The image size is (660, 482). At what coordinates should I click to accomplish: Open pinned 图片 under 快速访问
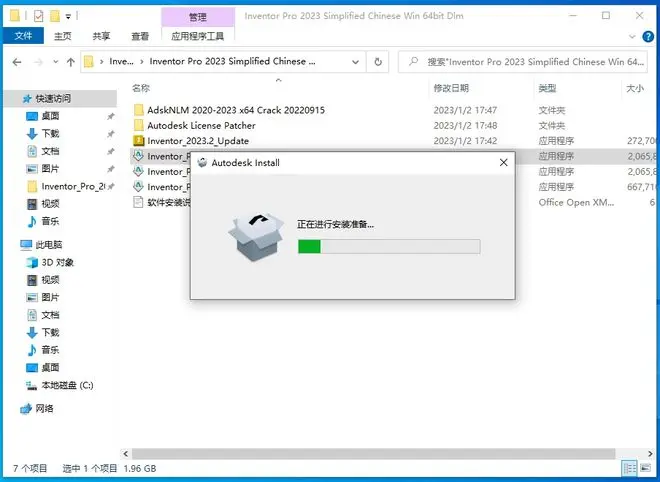click(51, 169)
